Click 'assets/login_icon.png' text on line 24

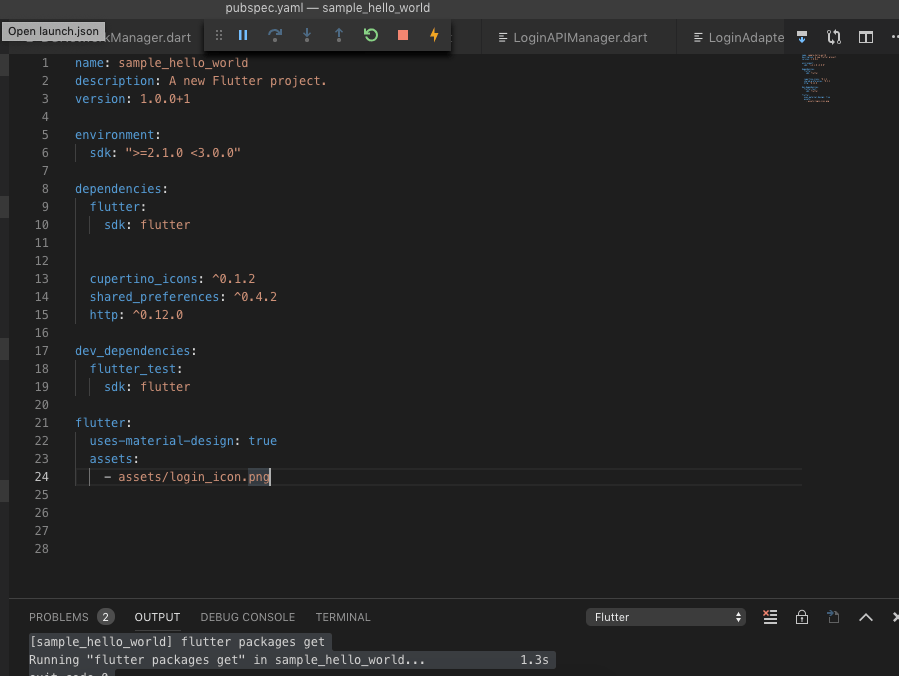(194, 476)
